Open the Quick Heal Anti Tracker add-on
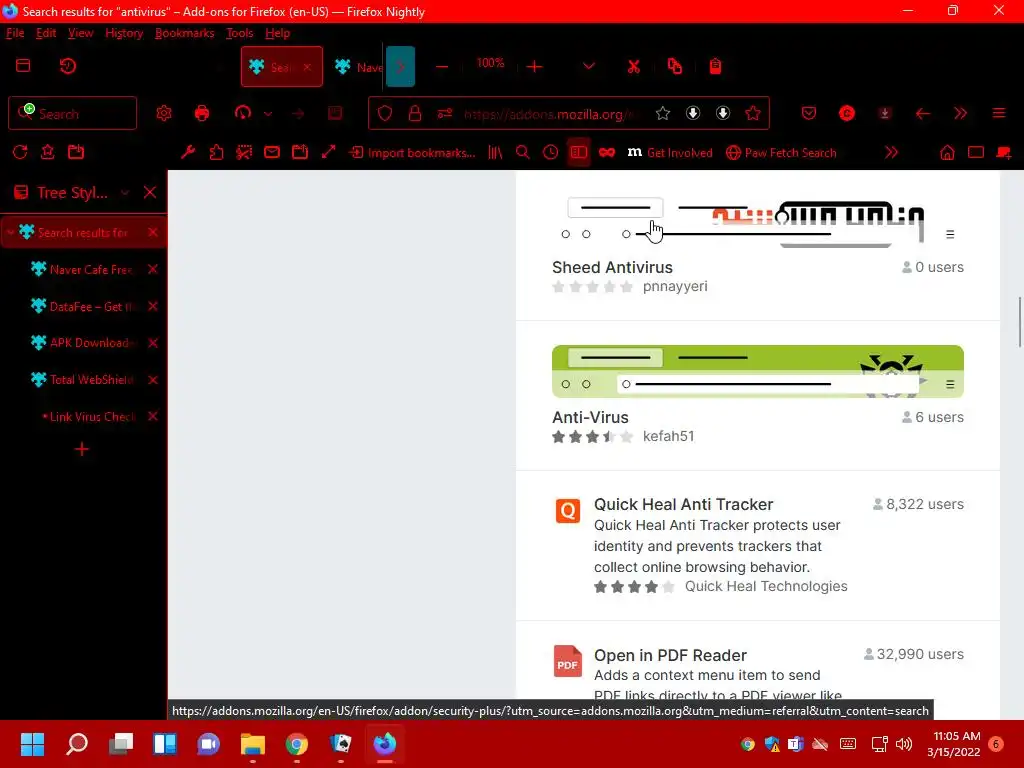Image resolution: width=1024 pixels, height=768 pixels. point(683,504)
